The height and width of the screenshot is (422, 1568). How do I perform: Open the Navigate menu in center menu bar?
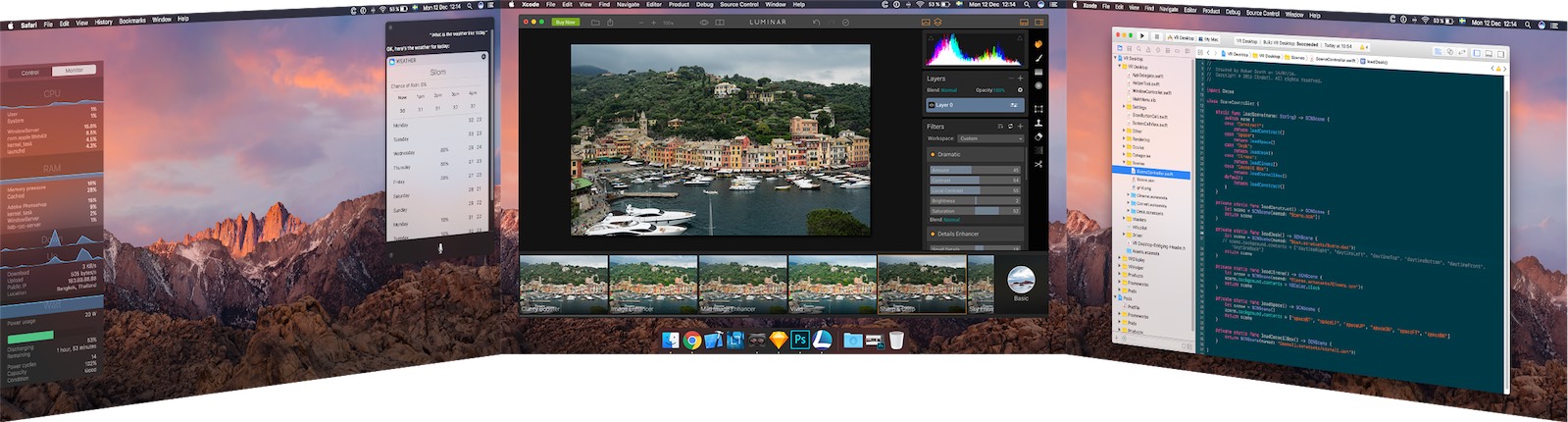(628, 5)
